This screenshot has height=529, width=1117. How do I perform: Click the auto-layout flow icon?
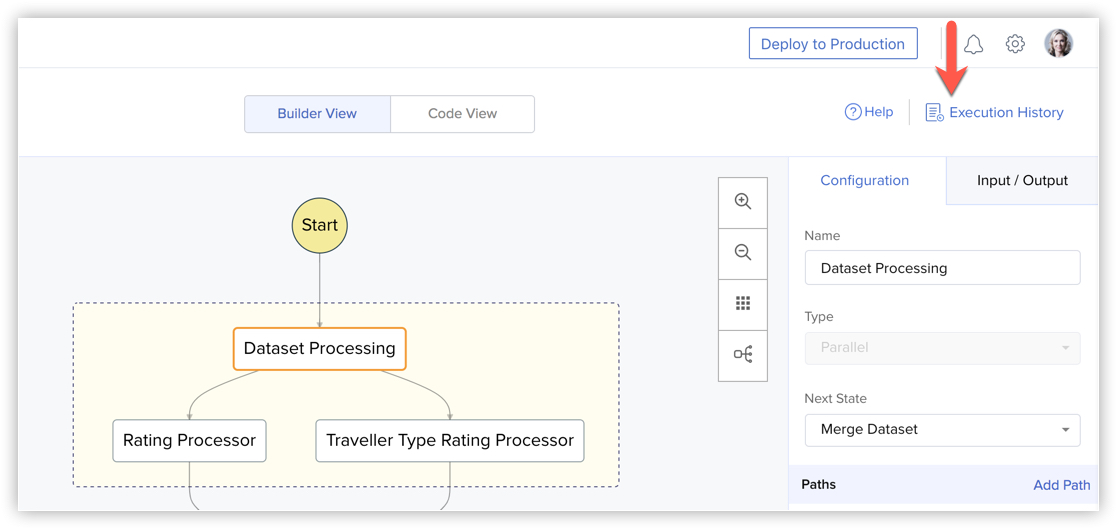pyautogui.click(x=743, y=355)
